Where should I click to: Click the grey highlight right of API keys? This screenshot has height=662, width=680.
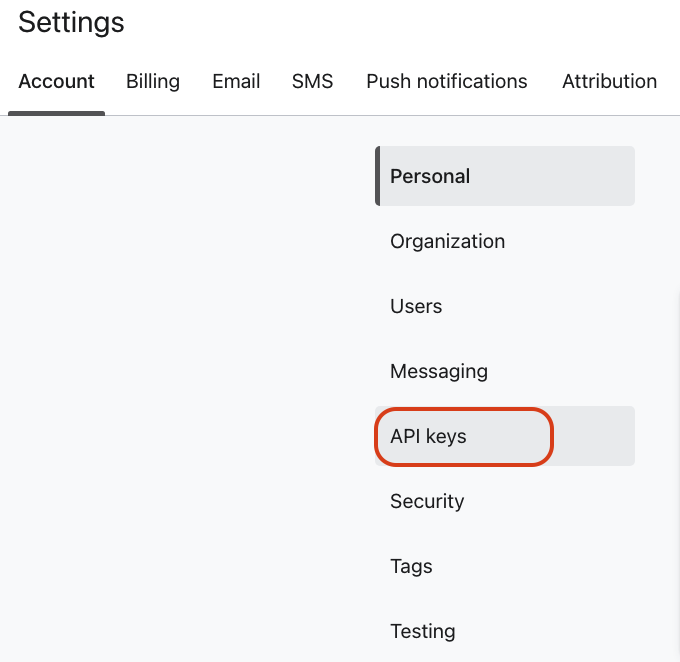pyautogui.click(x=594, y=436)
